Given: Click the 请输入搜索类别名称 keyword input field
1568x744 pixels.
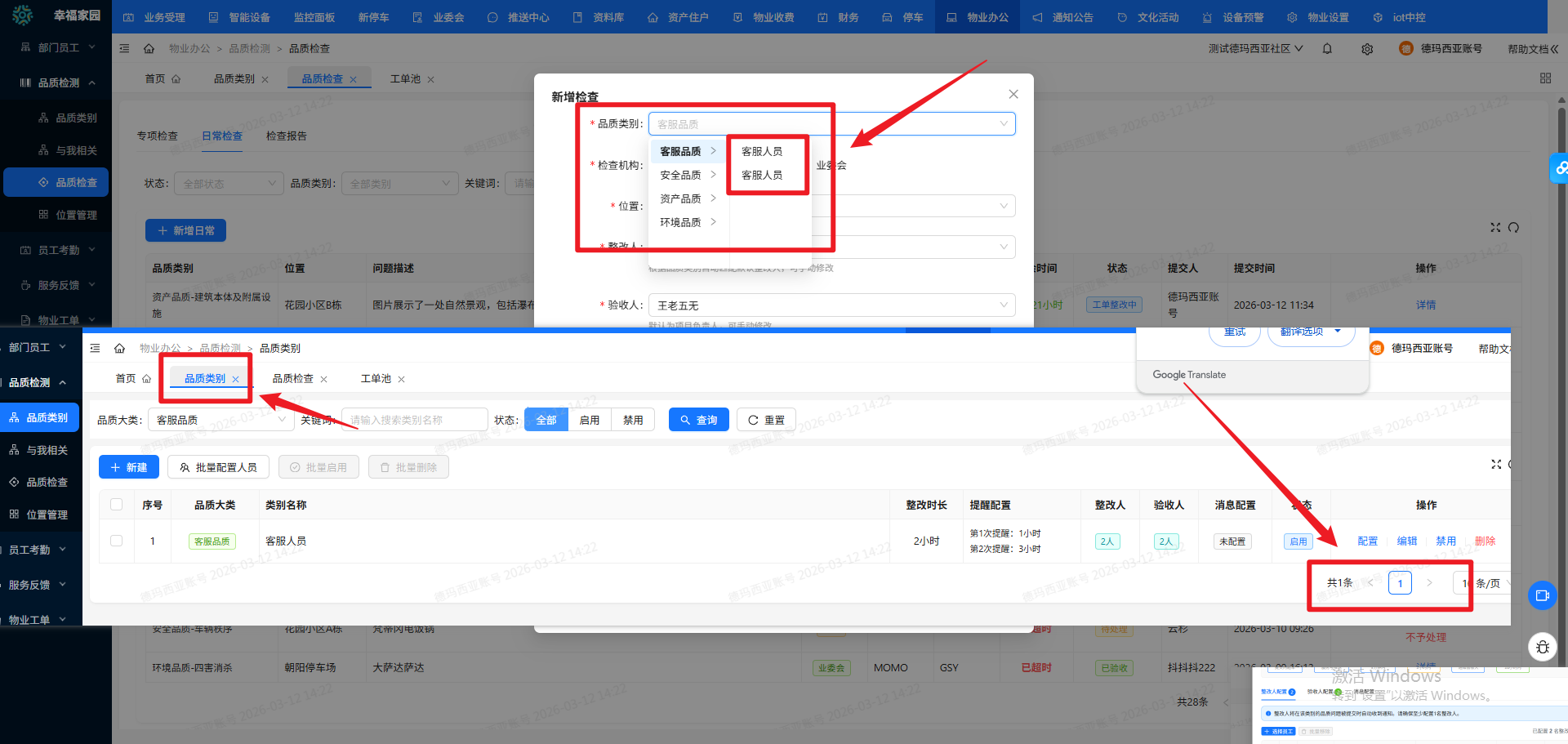Looking at the screenshot, I should point(414,420).
